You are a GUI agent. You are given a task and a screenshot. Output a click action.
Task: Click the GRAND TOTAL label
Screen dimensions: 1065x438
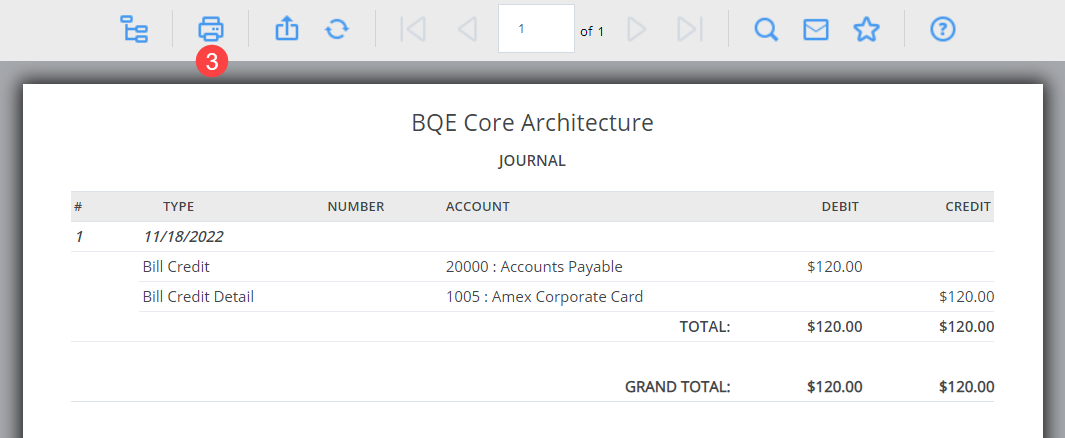678,387
